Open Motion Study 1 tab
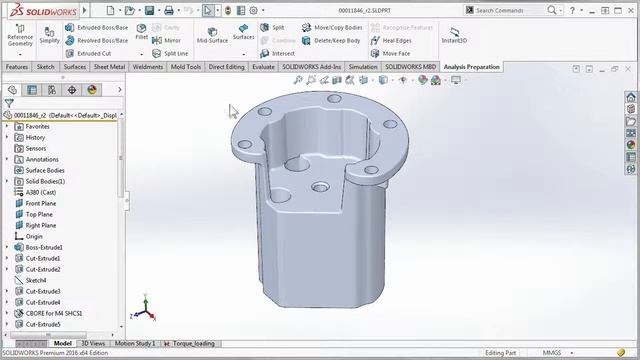Image resolution: width=640 pixels, height=360 pixels. pos(135,344)
